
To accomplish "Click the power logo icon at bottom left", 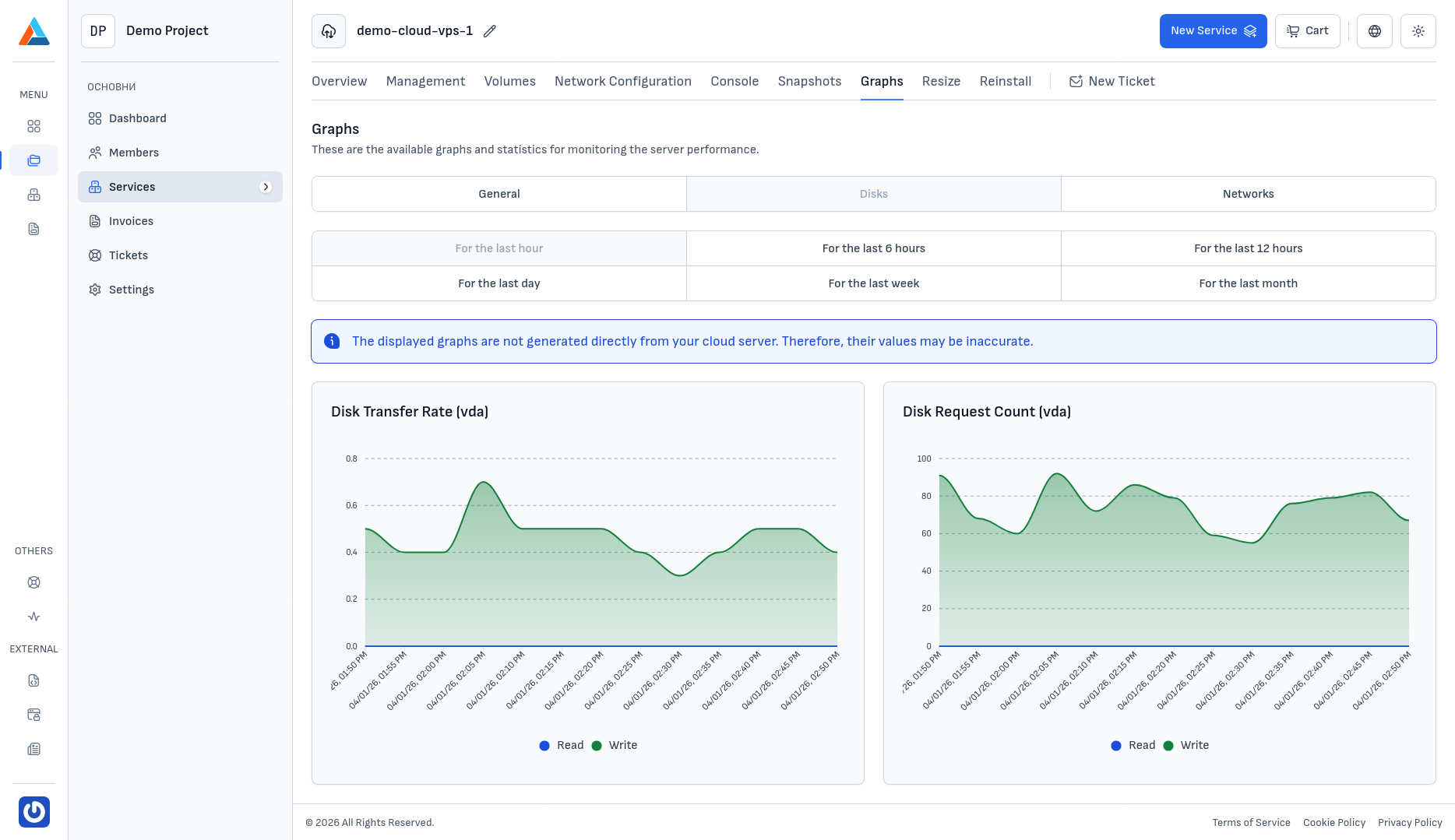I will pos(33,812).
